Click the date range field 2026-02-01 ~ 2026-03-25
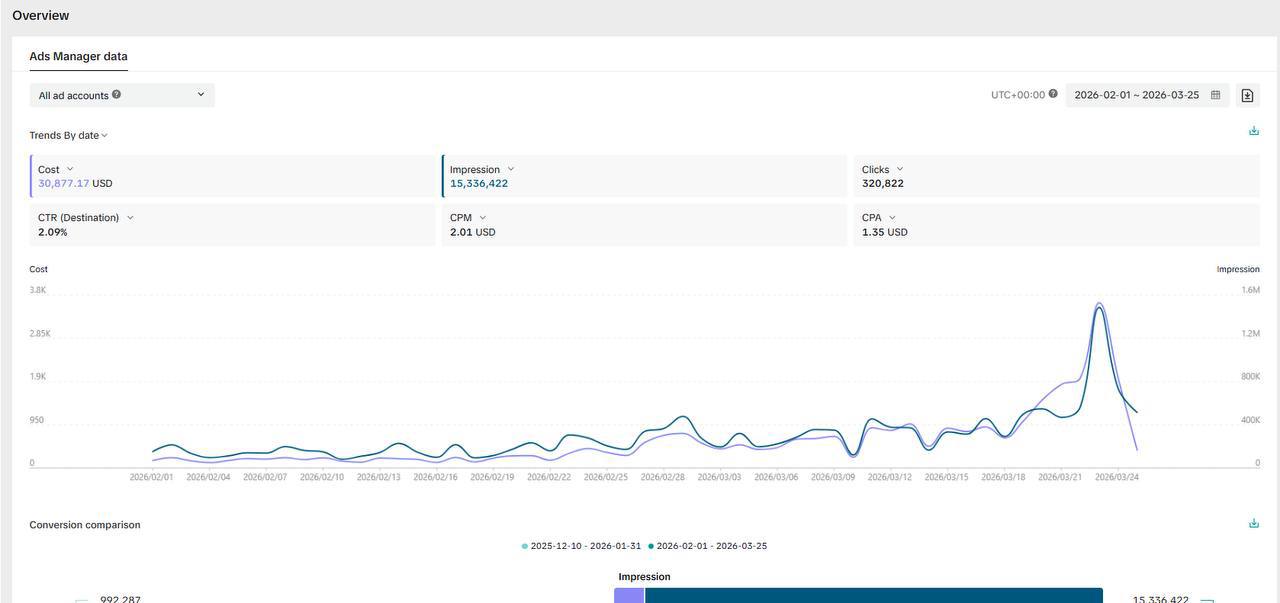This screenshot has width=1280, height=603. click(1136, 95)
